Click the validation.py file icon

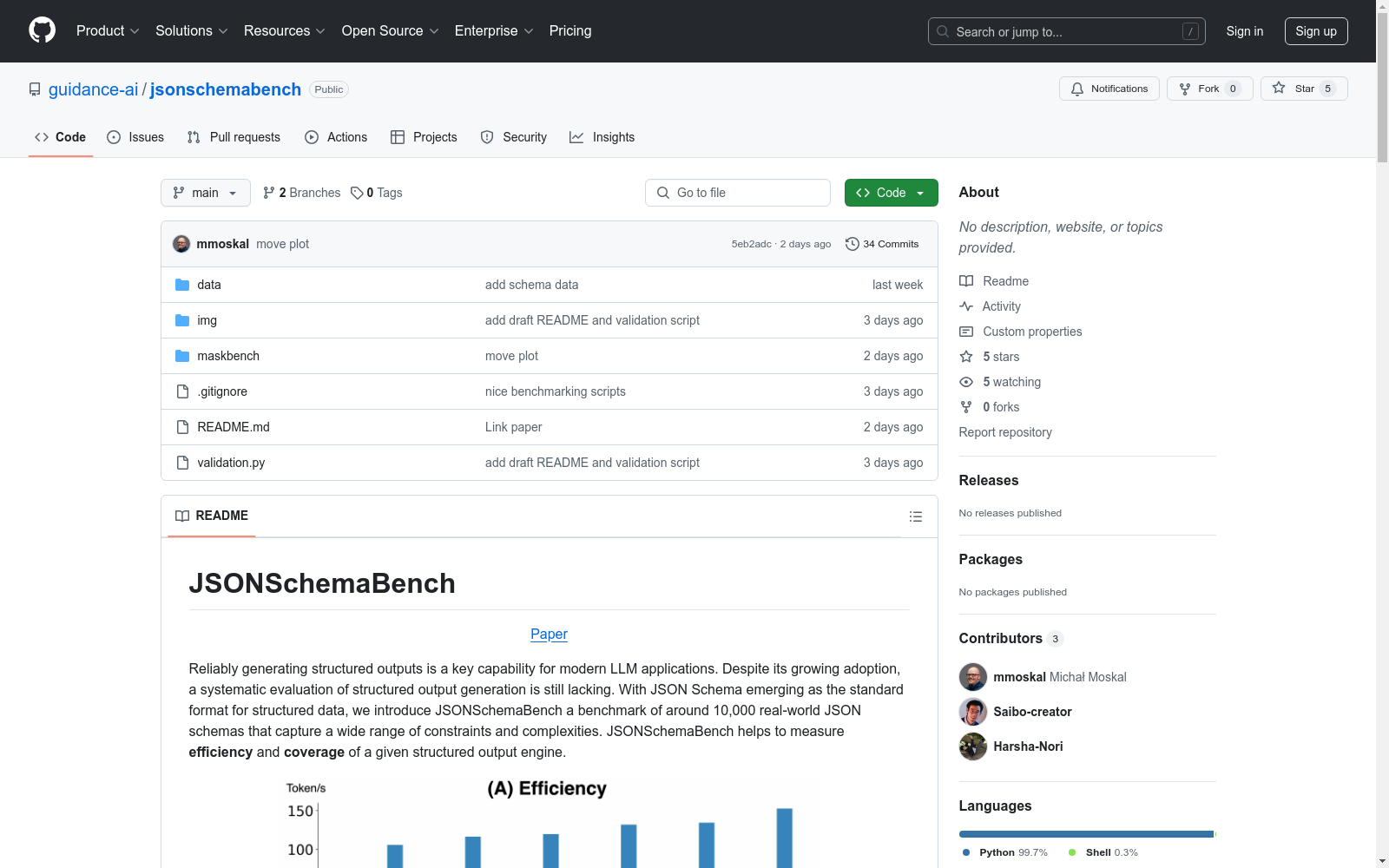pyautogui.click(x=182, y=463)
